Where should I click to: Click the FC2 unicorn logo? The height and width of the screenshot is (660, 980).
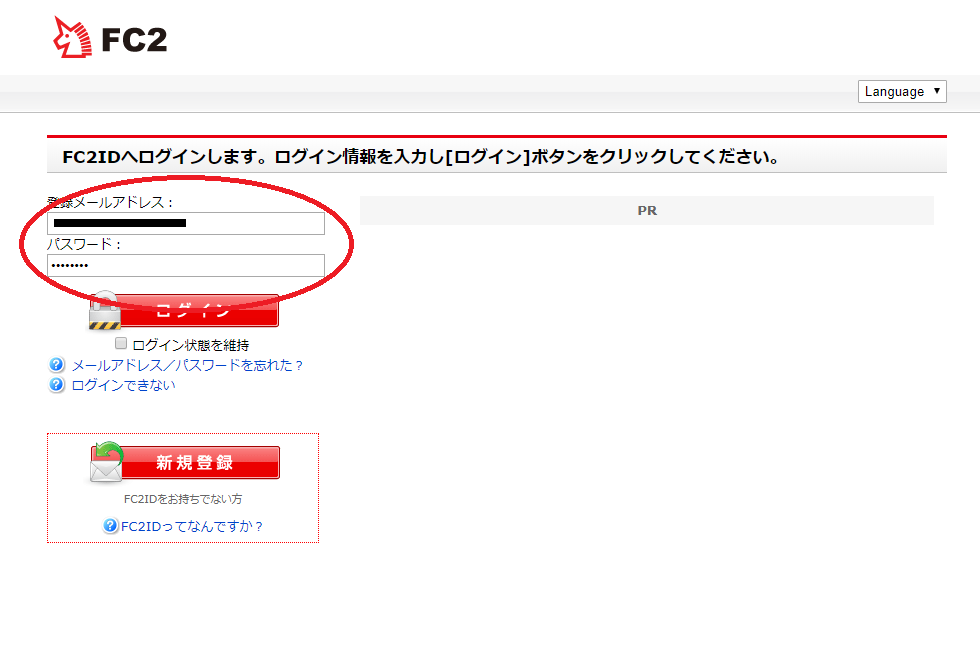tap(111, 38)
